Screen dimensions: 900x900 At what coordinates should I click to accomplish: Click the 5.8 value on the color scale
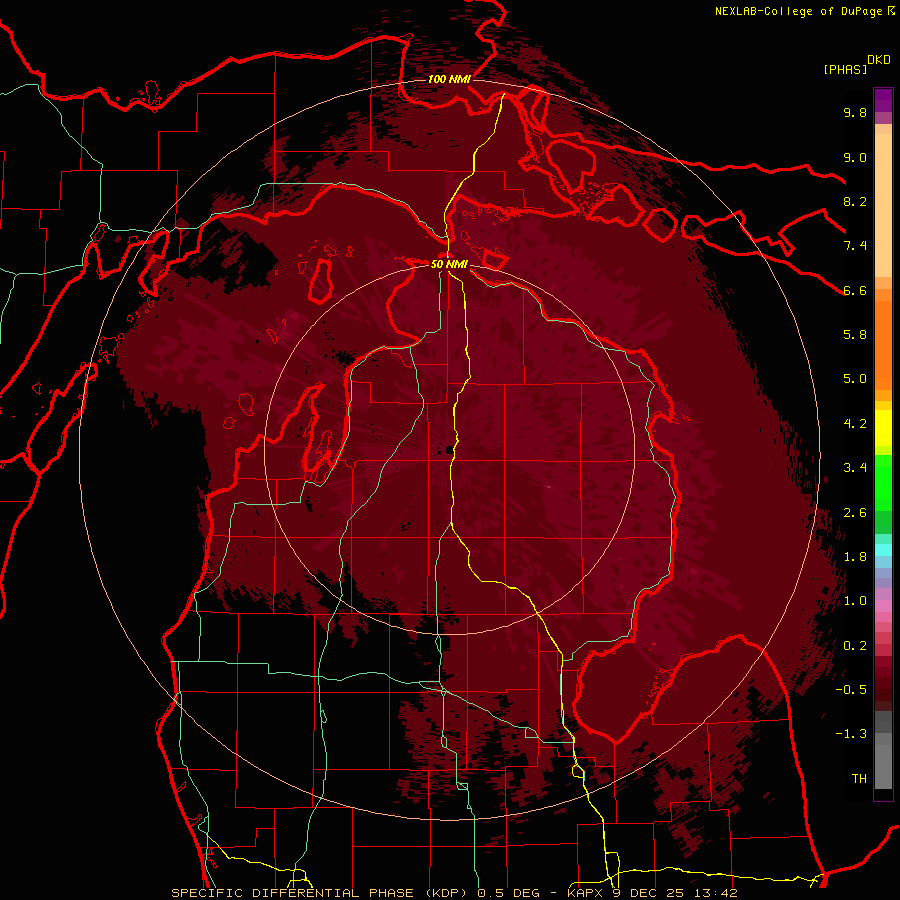point(855,335)
